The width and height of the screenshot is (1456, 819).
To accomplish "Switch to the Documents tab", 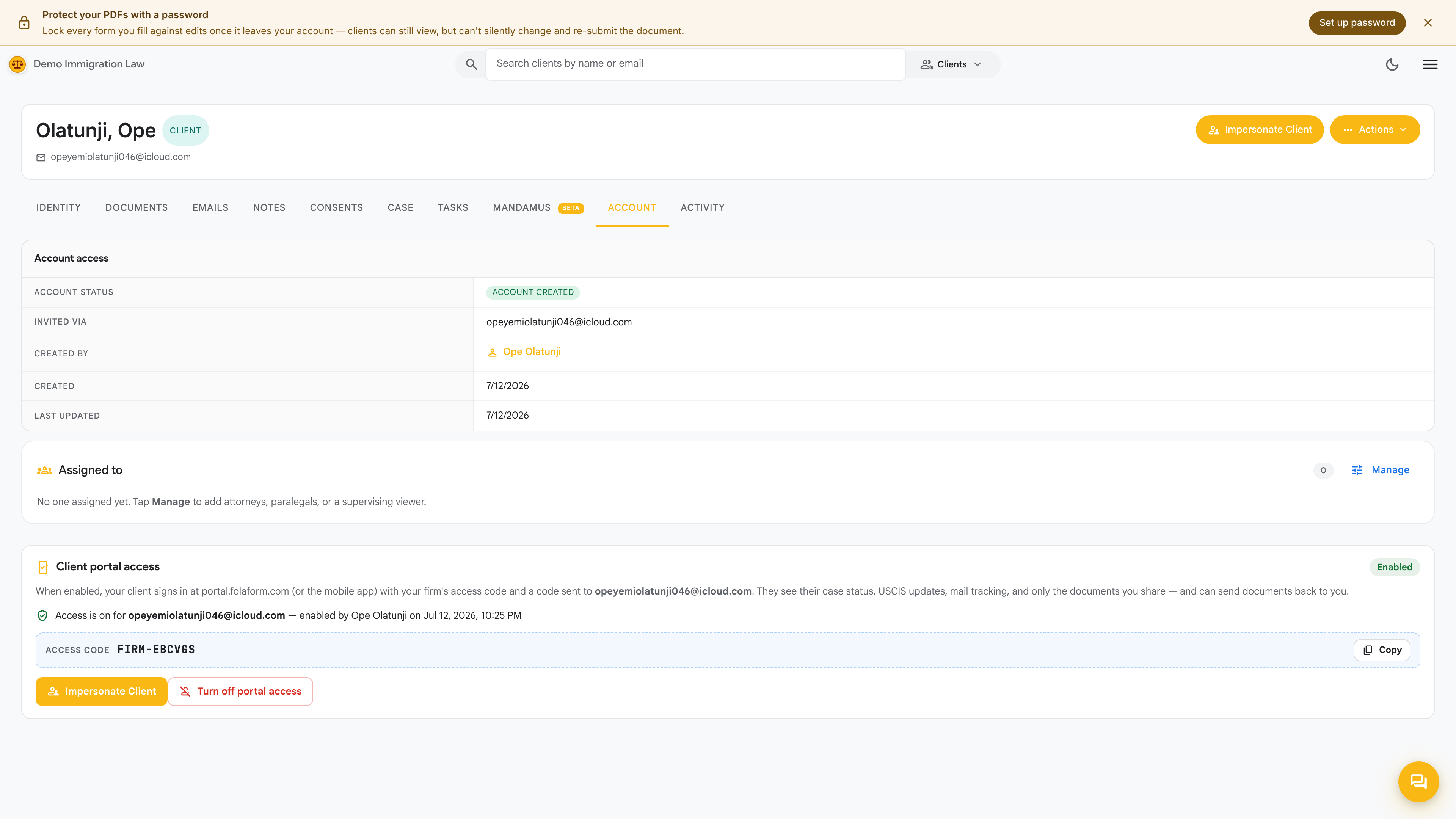I will click(x=136, y=207).
